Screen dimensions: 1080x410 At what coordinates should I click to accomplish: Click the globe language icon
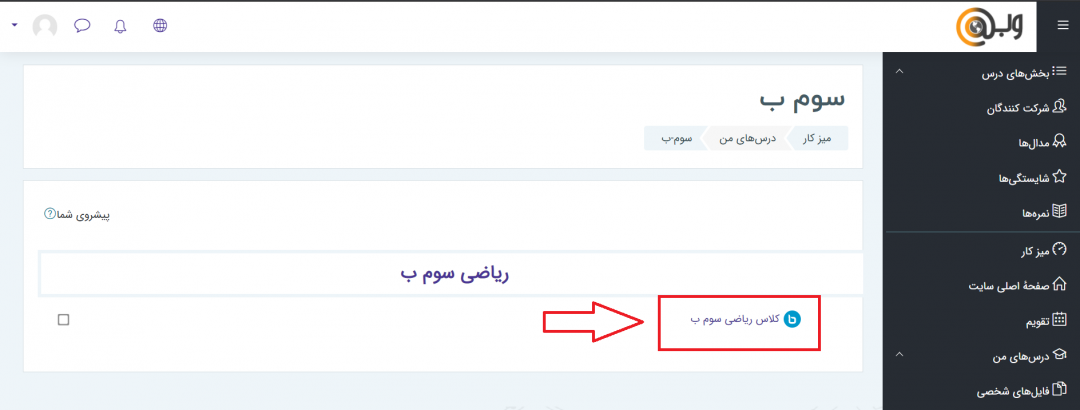160,25
